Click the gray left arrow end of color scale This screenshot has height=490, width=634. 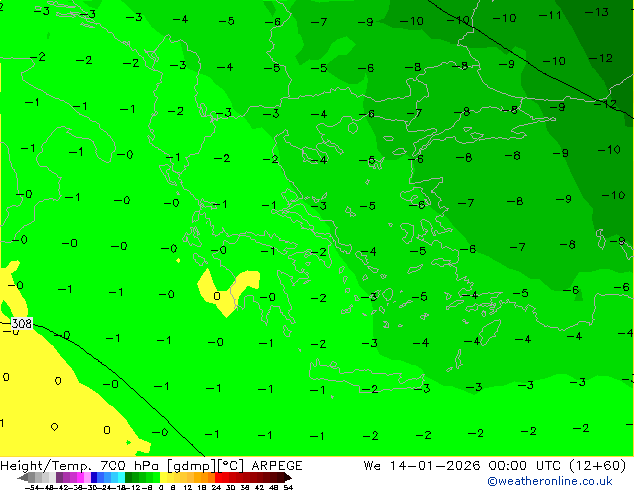tap(23, 477)
